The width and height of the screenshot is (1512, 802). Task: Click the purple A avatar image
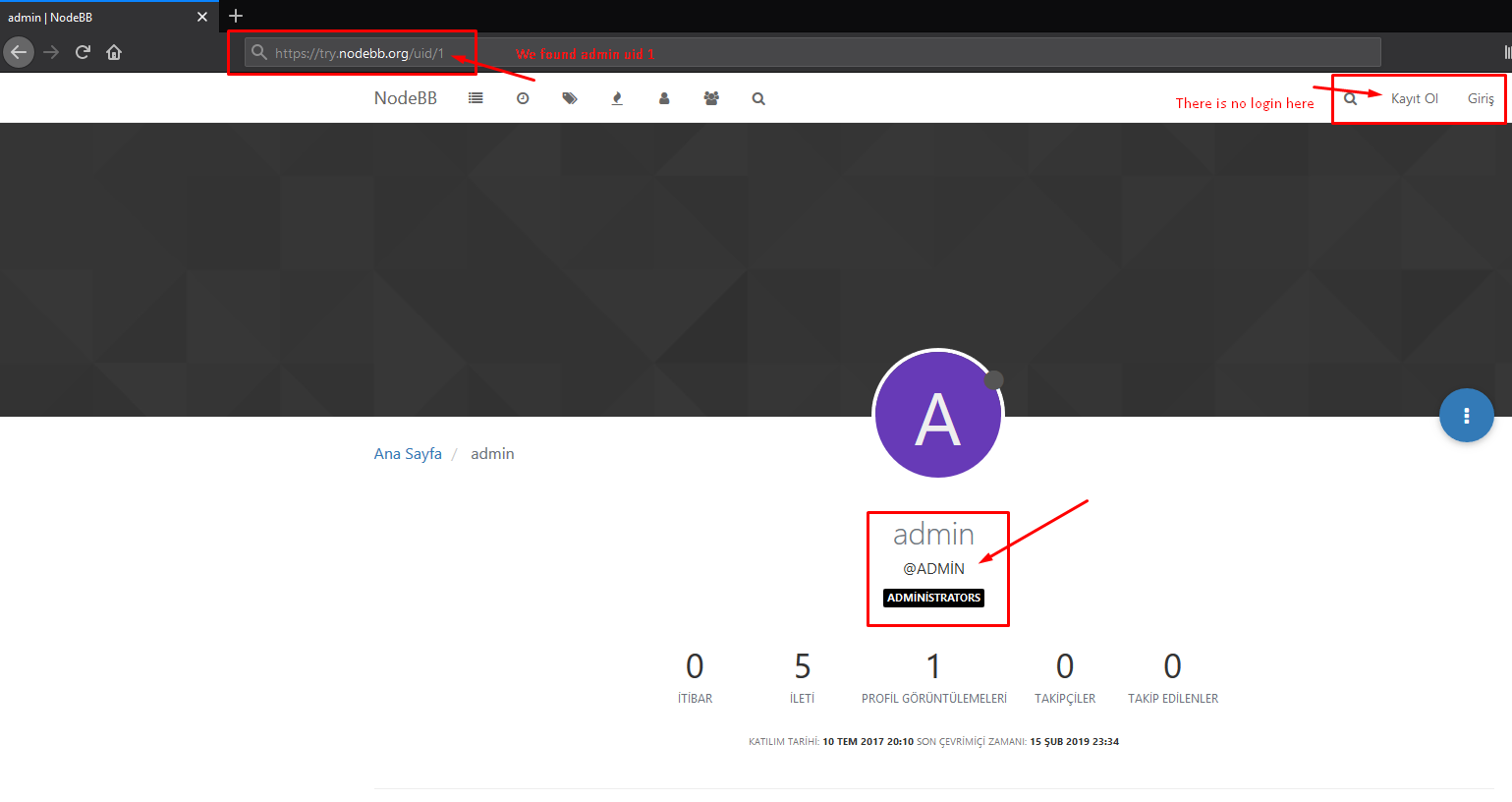click(x=938, y=414)
